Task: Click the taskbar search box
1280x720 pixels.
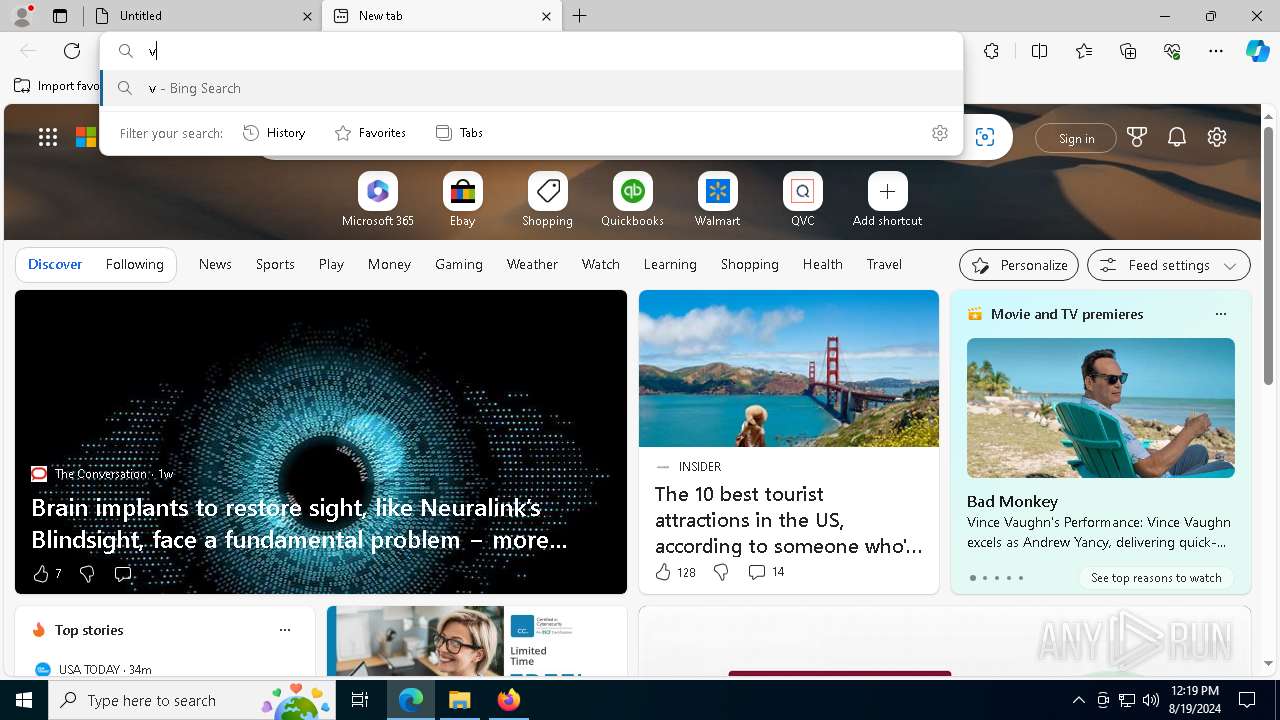Action: [x=193, y=700]
